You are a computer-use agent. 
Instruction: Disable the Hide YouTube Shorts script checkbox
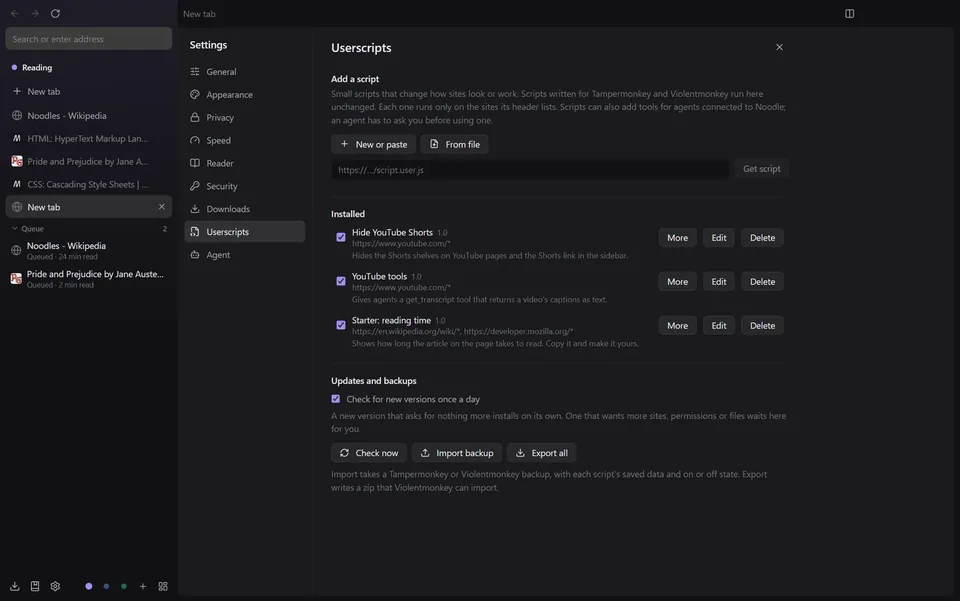point(341,237)
